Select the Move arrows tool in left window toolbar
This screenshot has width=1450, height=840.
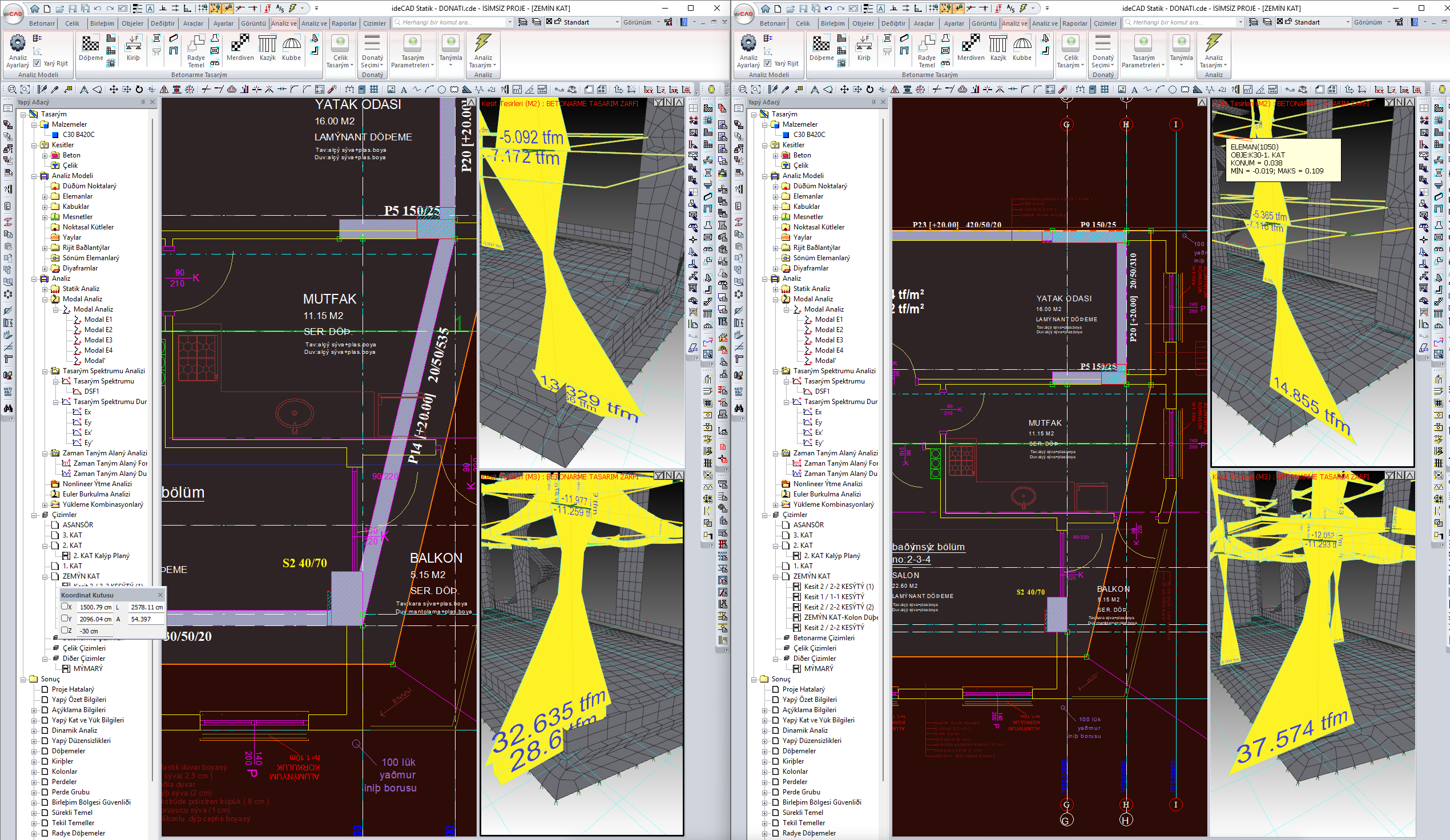point(114,89)
